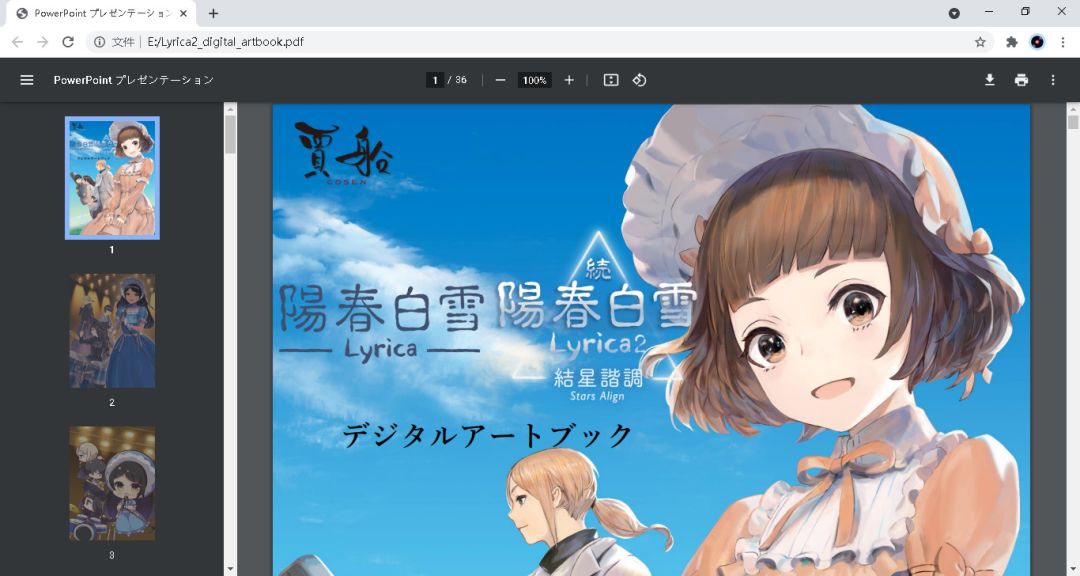The height and width of the screenshot is (576, 1080).
Task: Select page 3 thumbnail in sidebar
Action: pos(112,483)
